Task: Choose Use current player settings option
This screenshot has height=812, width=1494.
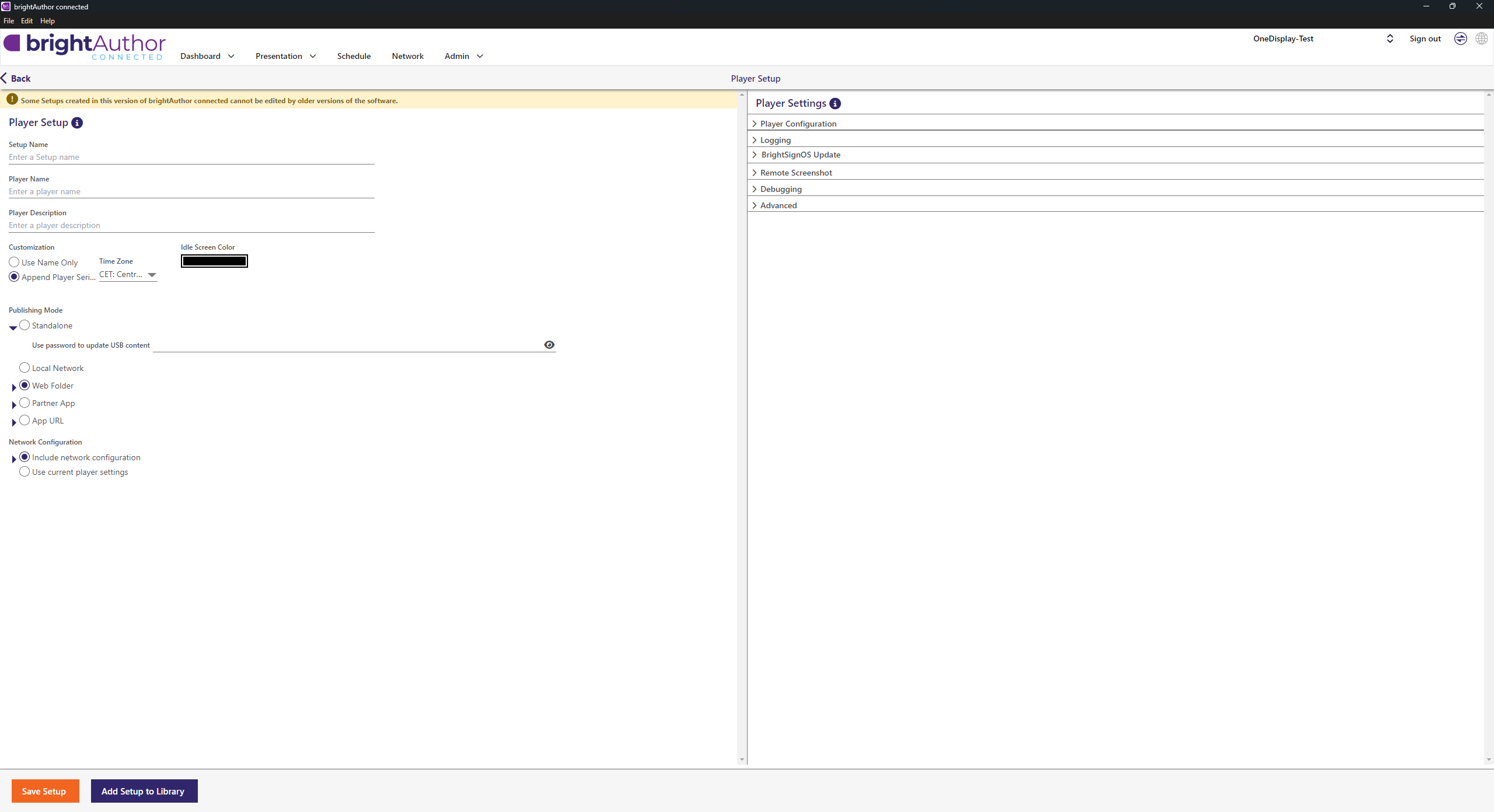Action: (25, 472)
